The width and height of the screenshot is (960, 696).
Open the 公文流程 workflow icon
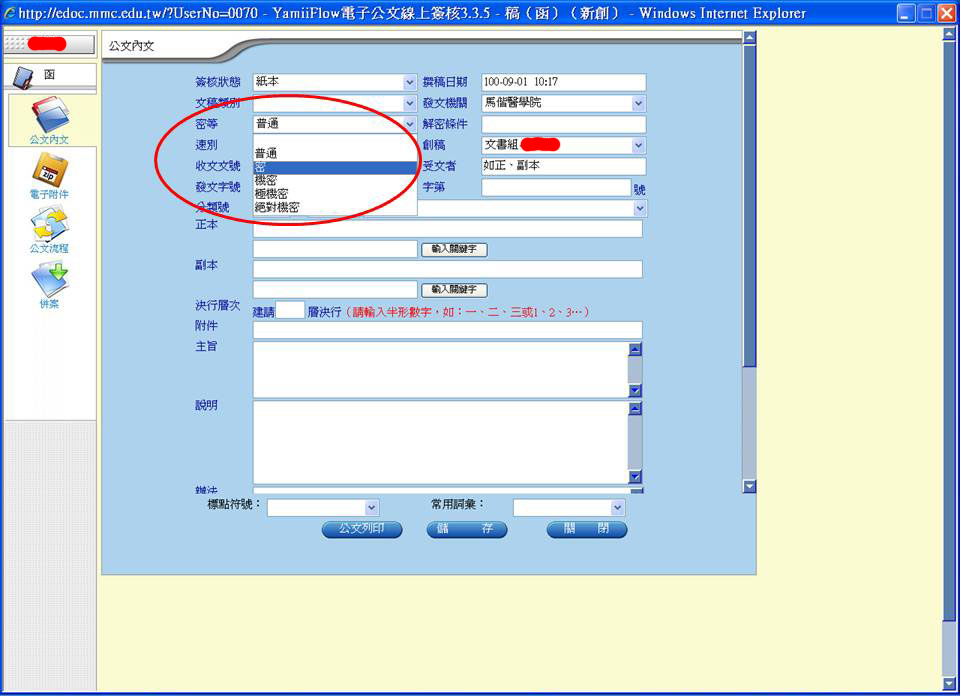pyautogui.click(x=50, y=224)
